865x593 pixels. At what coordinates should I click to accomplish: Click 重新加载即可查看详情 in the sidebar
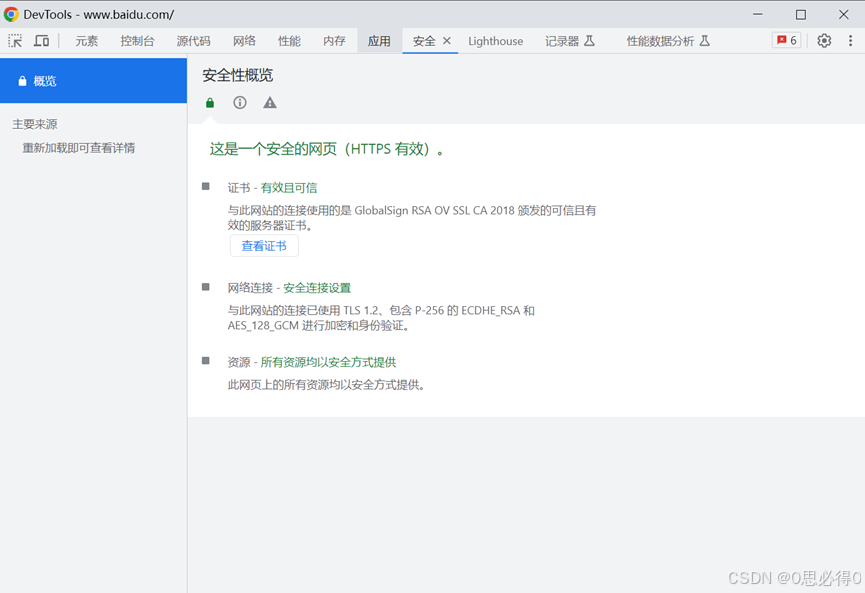79,148
